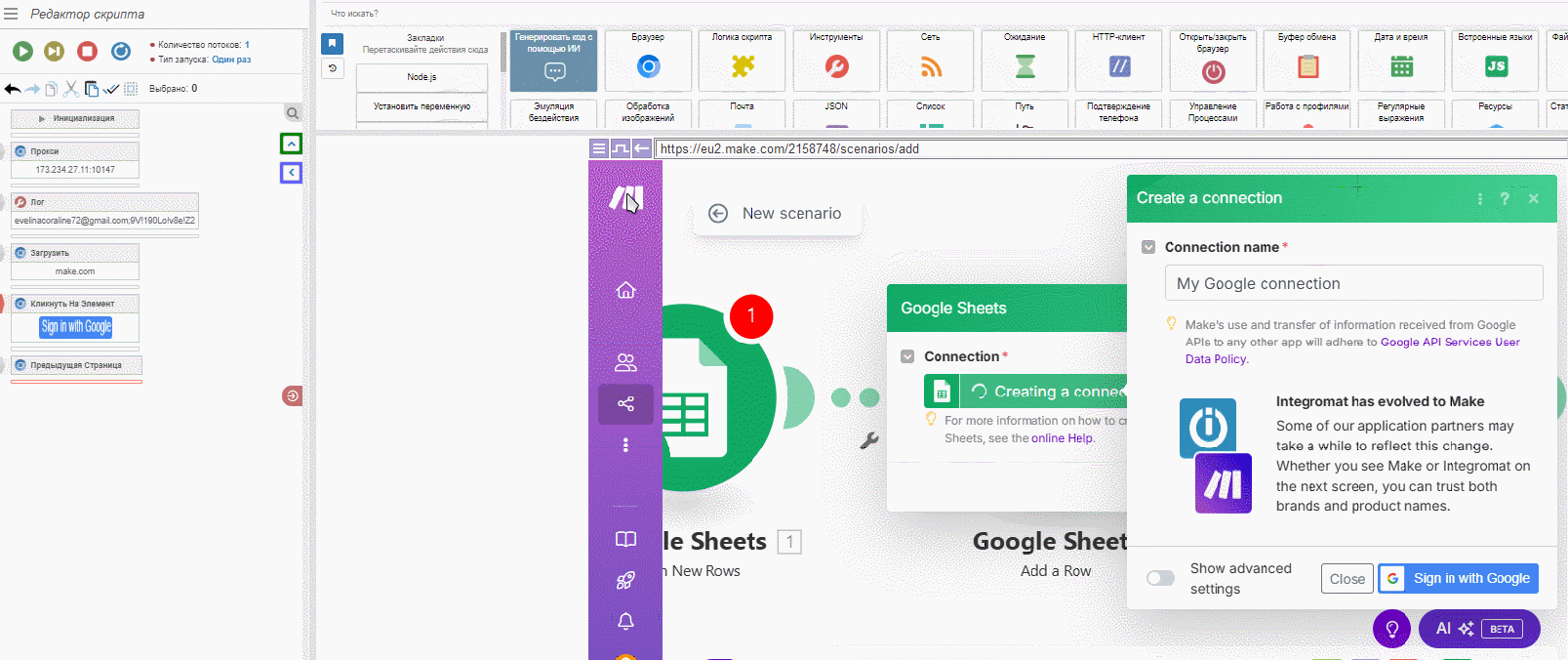Toggle Show advanced settings switch
1568x660 pixels.
[x=1160, y=578]
